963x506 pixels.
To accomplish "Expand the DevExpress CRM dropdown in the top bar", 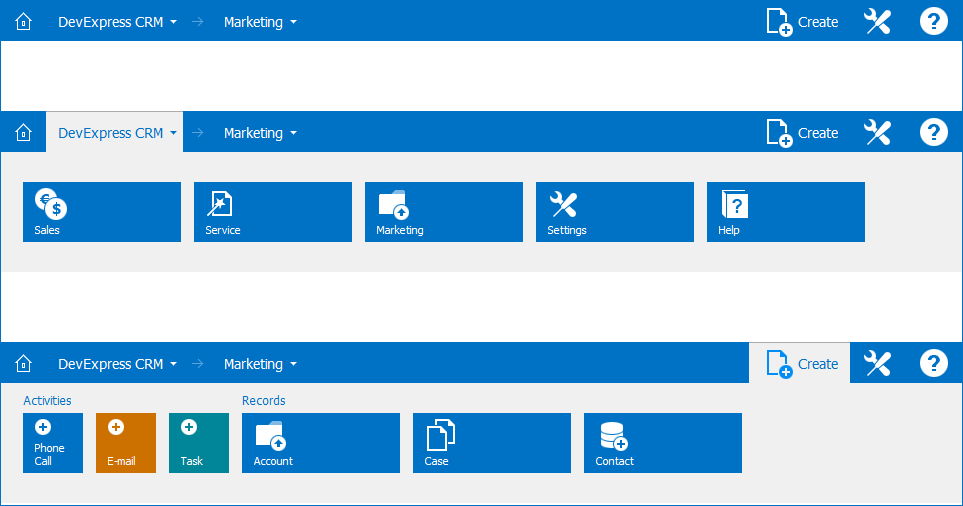I will click(x=117, y=22).
